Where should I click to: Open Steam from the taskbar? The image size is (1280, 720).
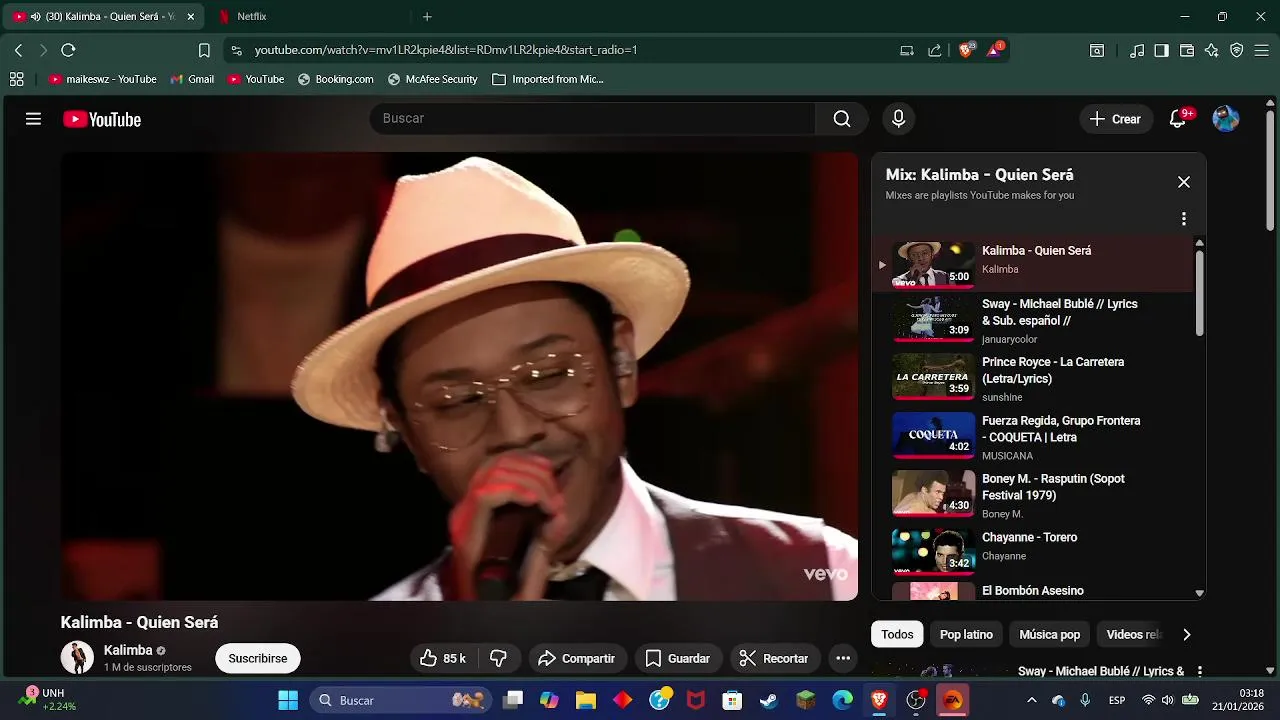click(769, 700)
